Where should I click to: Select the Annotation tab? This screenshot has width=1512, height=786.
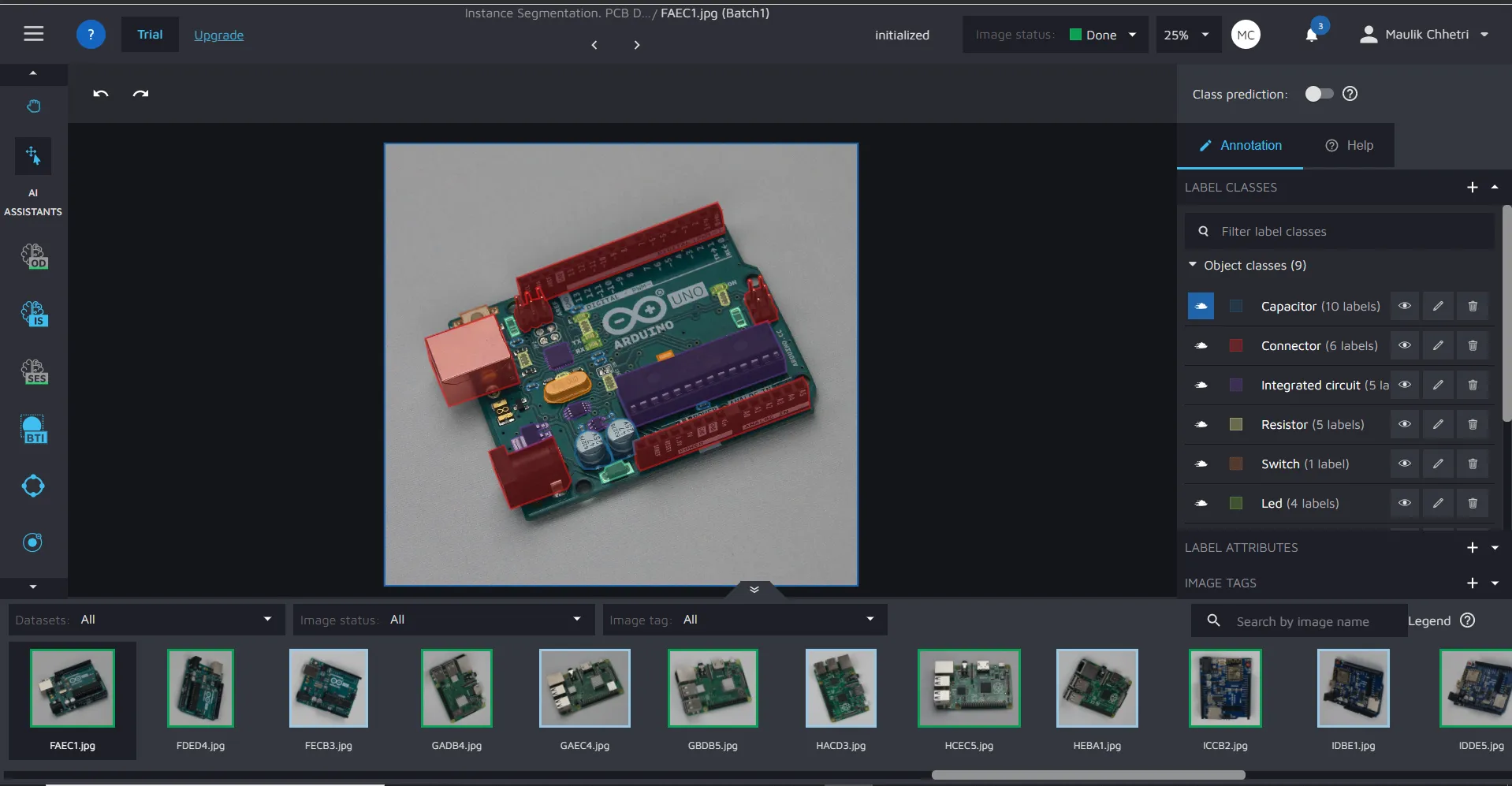(1240, 145)
